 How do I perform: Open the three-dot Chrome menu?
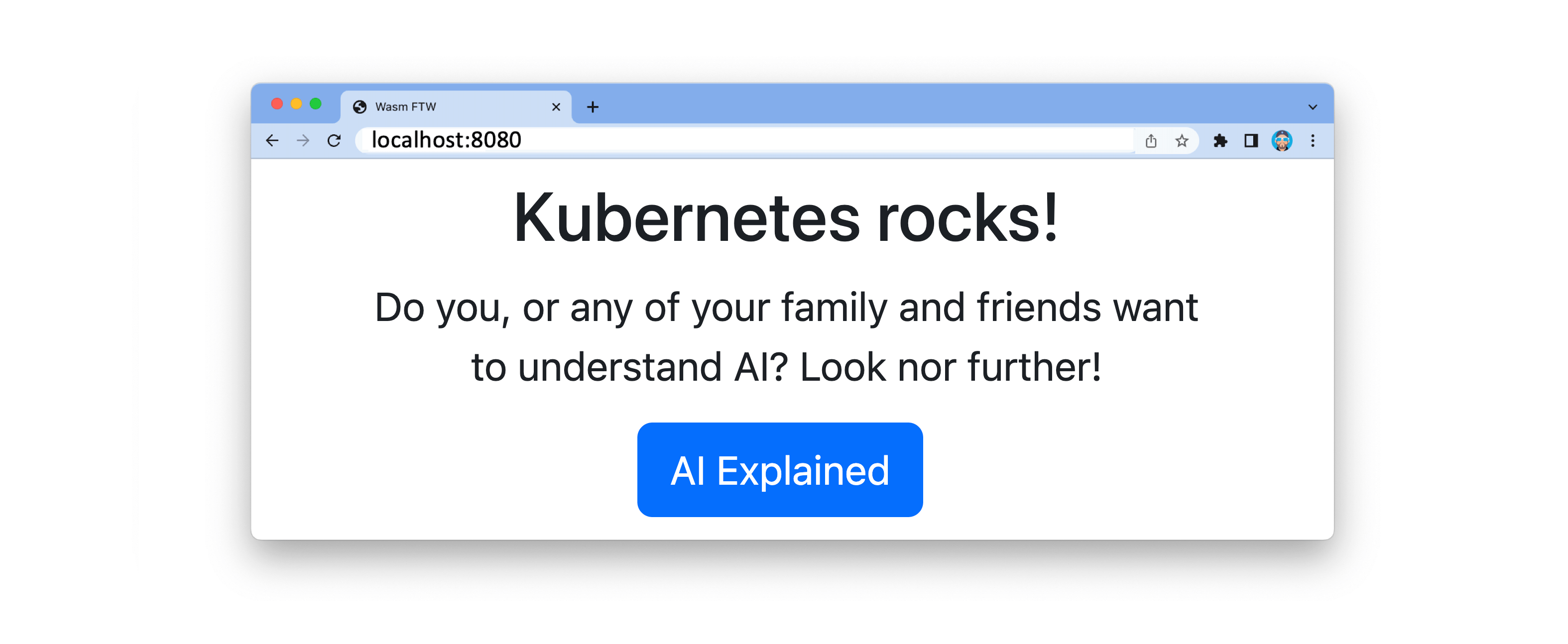point(1313,140)
